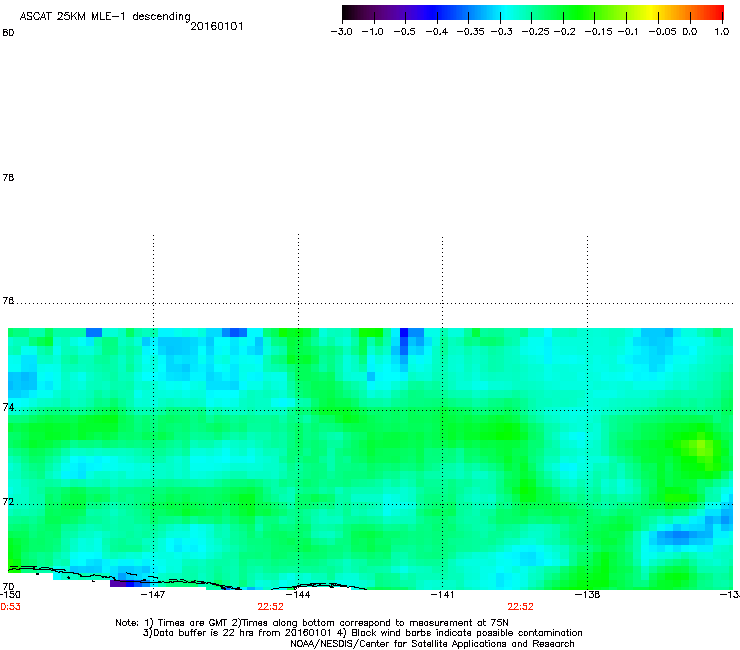Click the -144 longitude axis label

tap(298, 594)
